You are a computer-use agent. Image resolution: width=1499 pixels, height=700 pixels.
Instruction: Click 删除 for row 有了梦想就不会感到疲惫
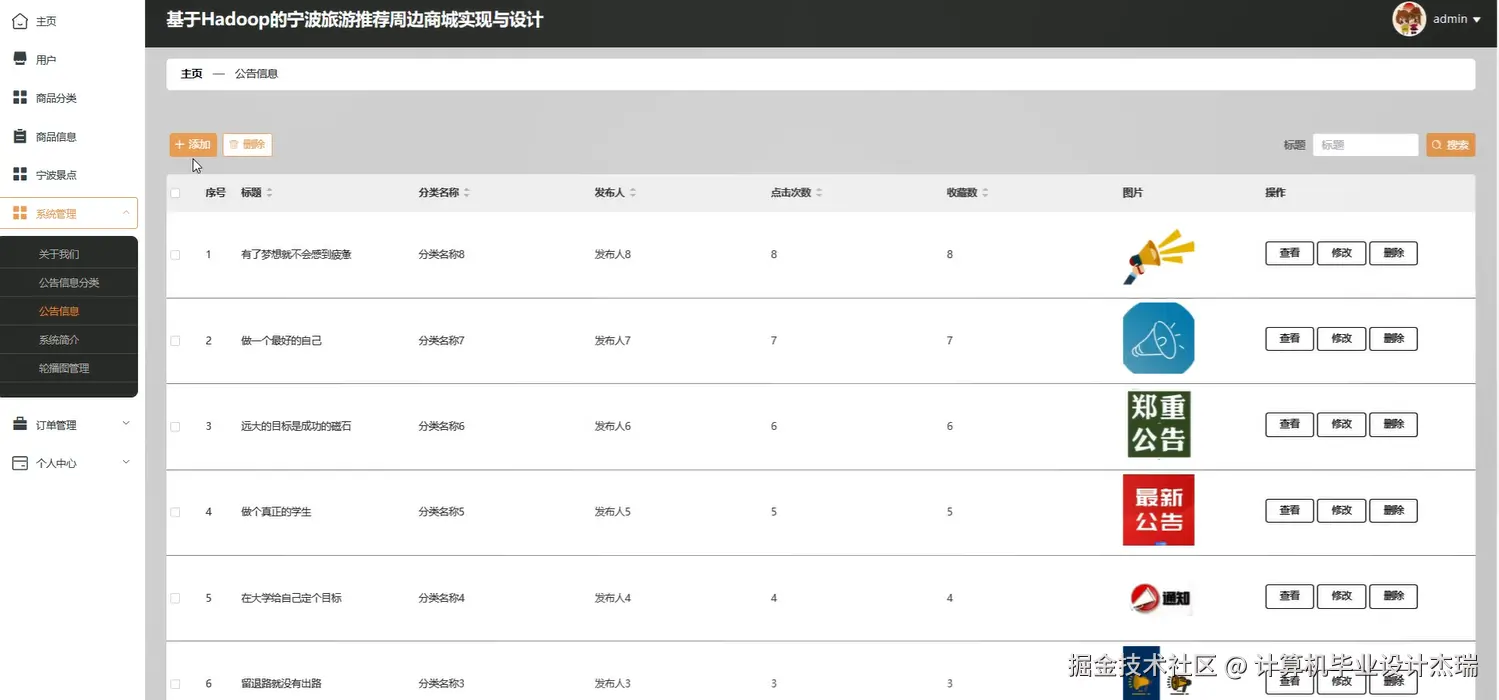click(1393, 253)
